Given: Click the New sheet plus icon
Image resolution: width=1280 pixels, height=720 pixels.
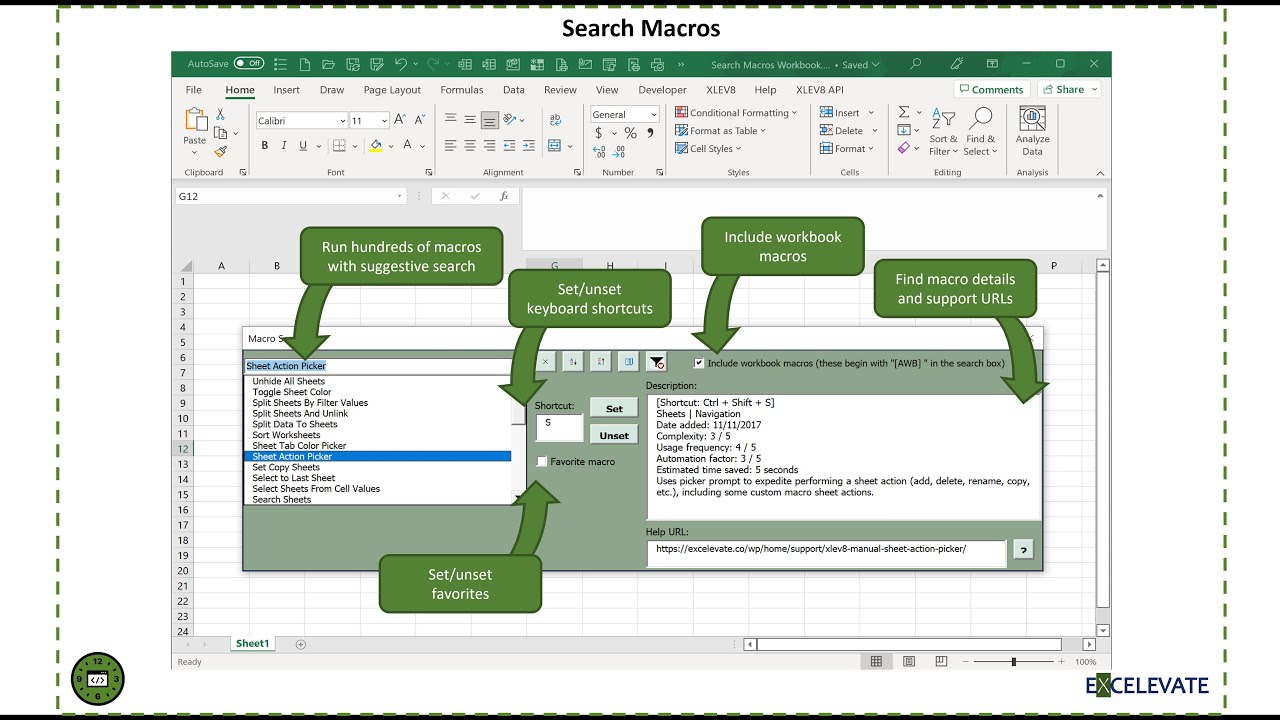Looking at the screenshot, I should pyautogui.click(x=298, y=644).
